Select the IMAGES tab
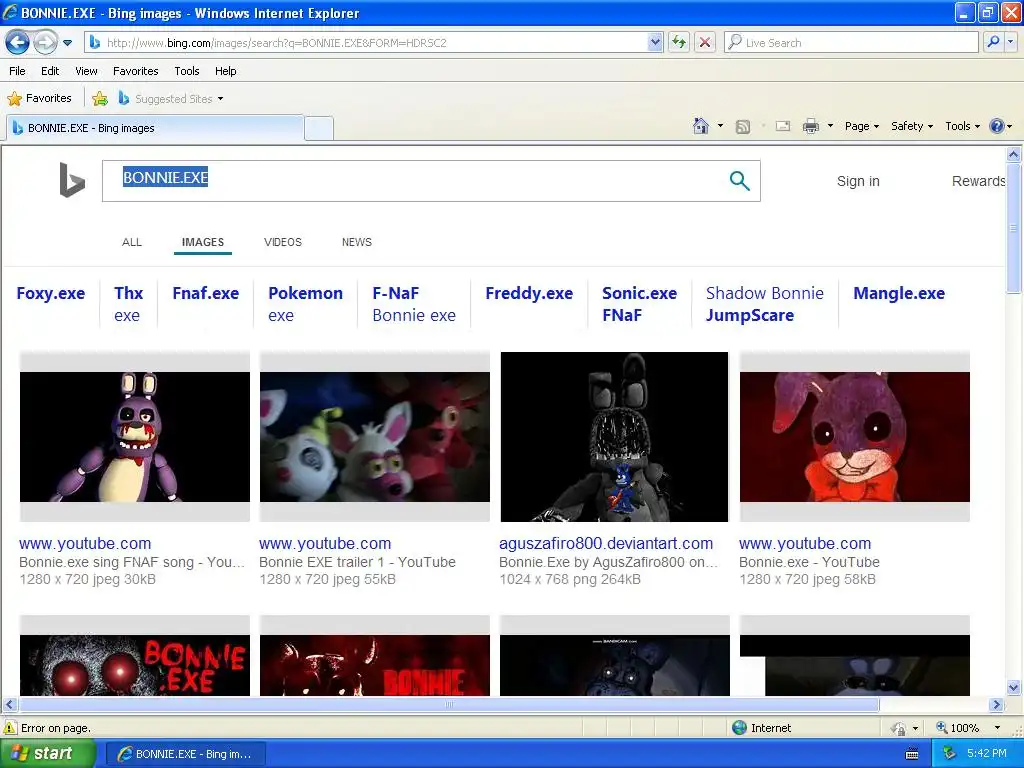The height and width of the screenshot is (768, 1024). (x=202, y=242)
